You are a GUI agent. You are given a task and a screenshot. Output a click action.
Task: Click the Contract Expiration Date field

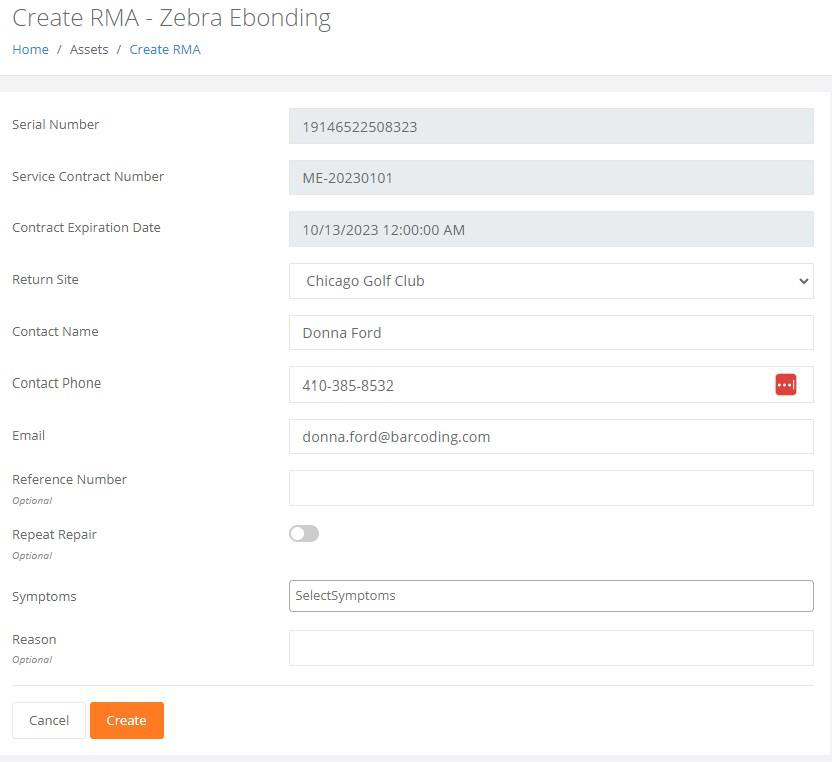pyautogui.click(x=551, y=229)
